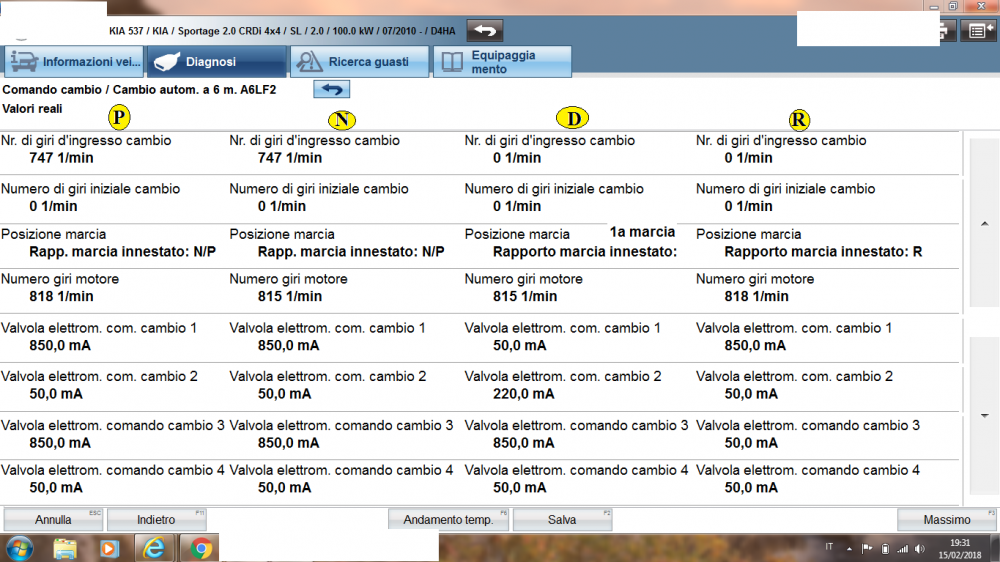The width and height of the screenshot is (1000, 562).
Task: Click the Salva button
Action: point(562,520)
